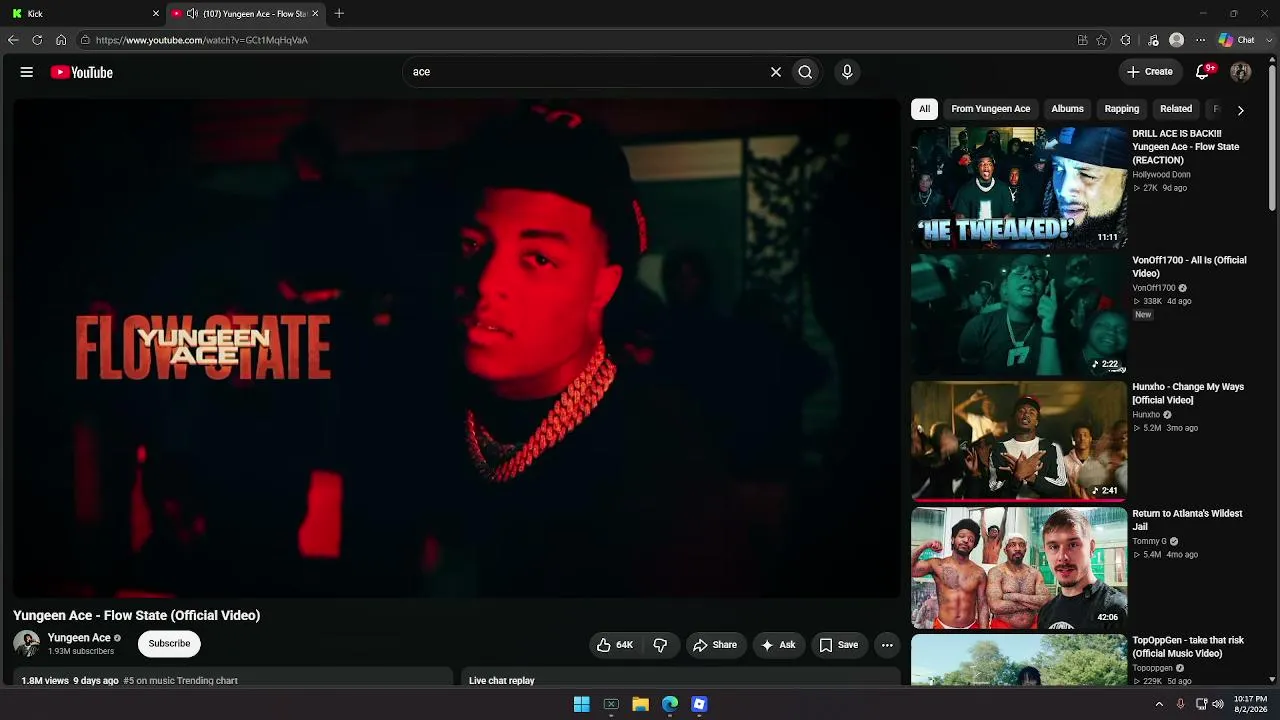
Task: Click the address bar URL
Action: pyautogui.click(x=202, y=40)
